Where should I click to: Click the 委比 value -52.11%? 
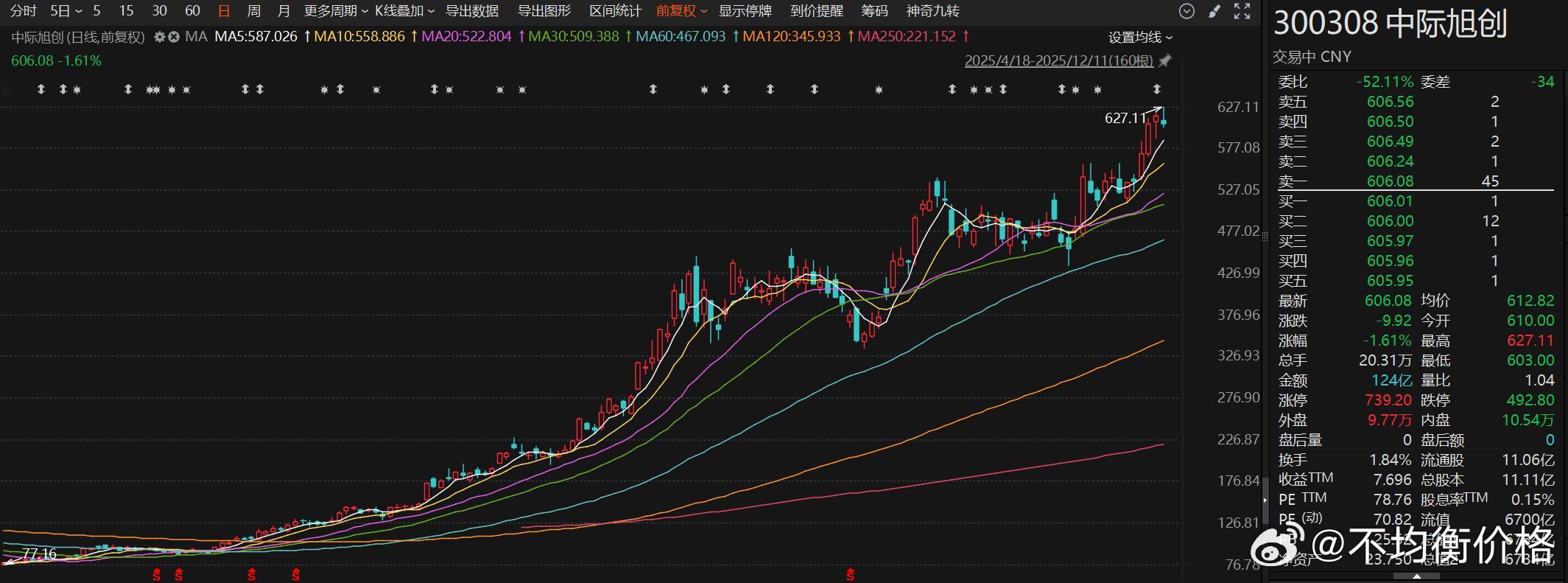click(x=1385, y=82)
